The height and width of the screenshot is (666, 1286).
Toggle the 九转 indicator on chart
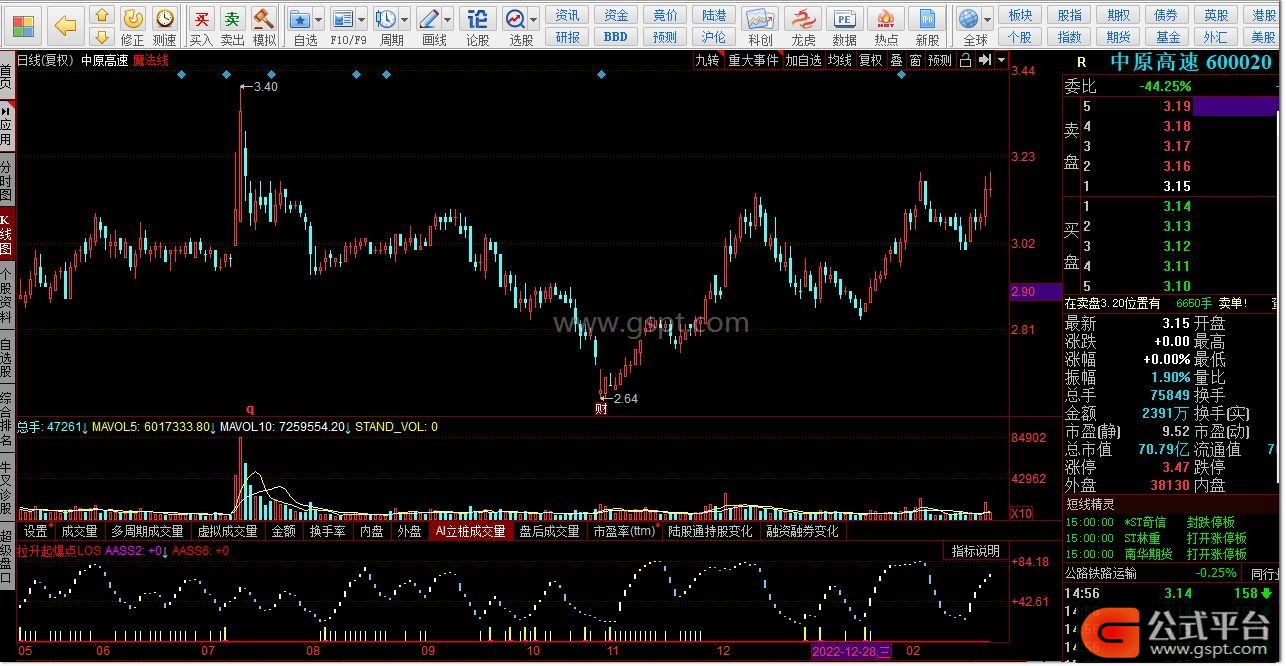click(x=708, y=60)
